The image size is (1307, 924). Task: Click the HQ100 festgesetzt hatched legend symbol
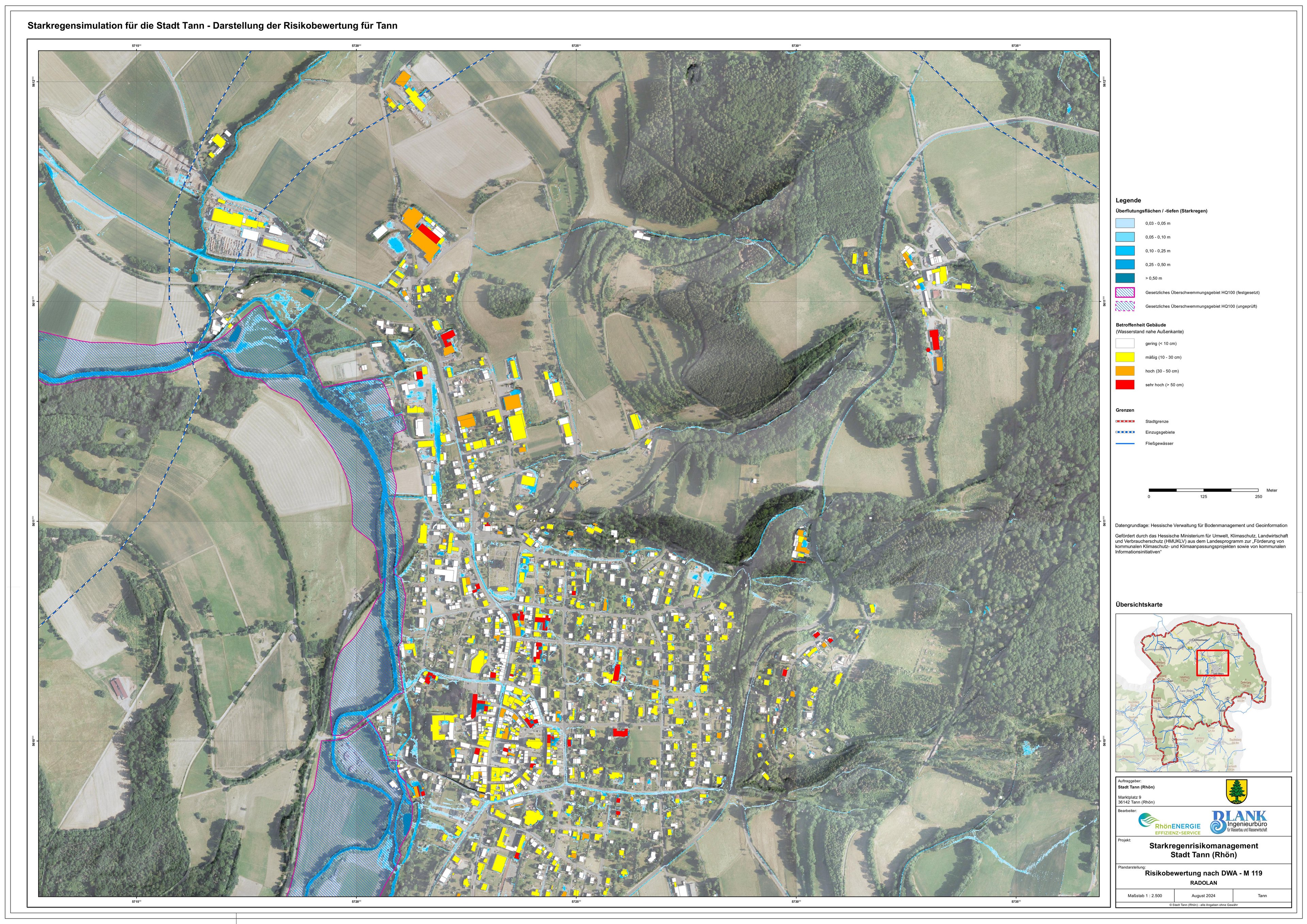[1125, 293]
